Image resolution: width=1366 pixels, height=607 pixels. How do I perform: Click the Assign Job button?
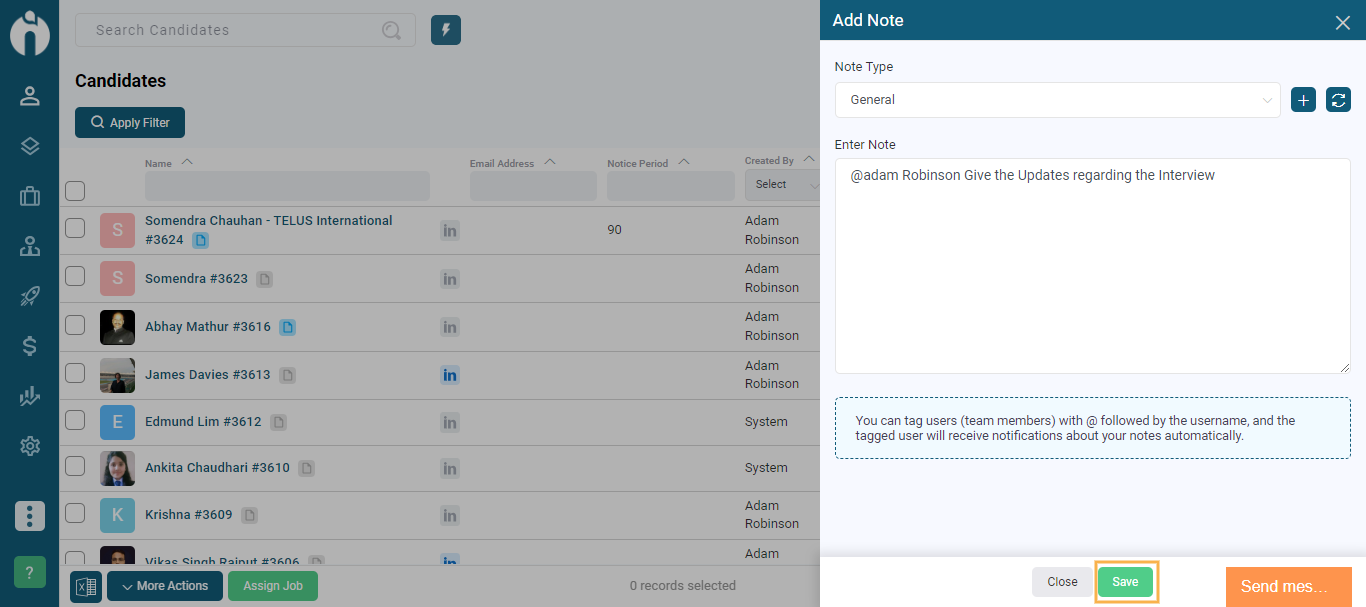273,586
